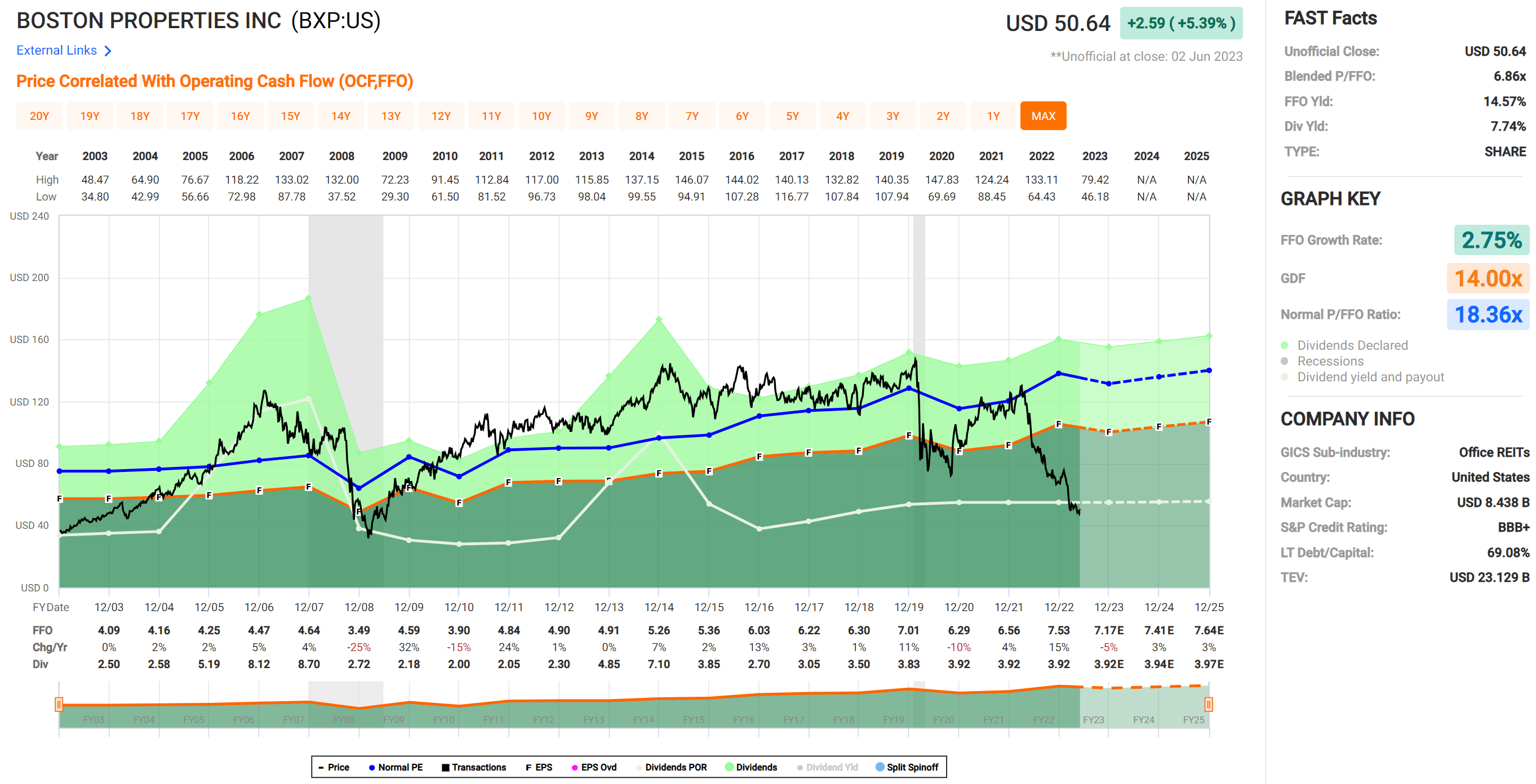Screen dimensions: 1536x784
Task: Switch chart to 13Y range
Action: [391, 115]
